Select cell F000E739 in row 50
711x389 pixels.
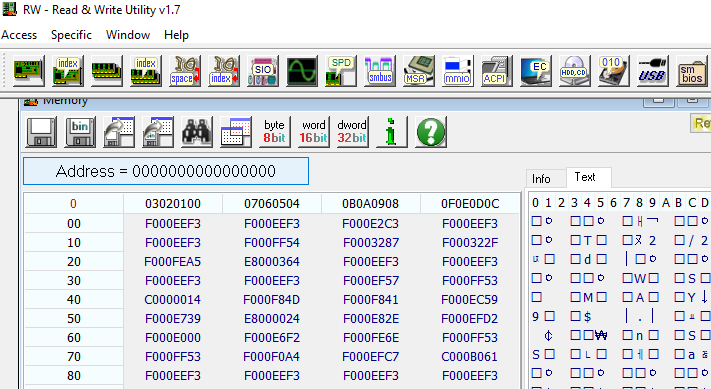coord(173,319)
